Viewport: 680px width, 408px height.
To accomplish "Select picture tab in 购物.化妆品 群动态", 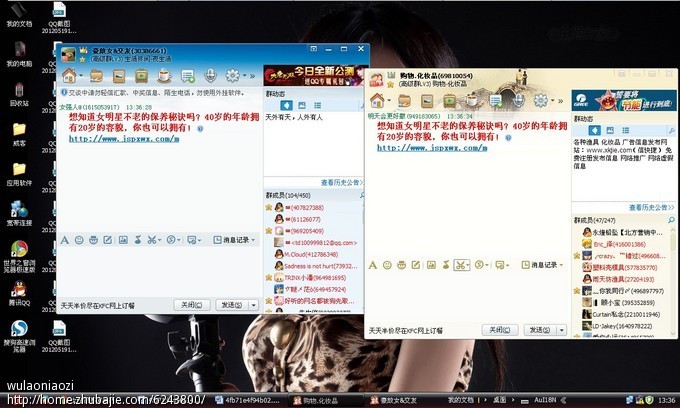I will [610, 130].
